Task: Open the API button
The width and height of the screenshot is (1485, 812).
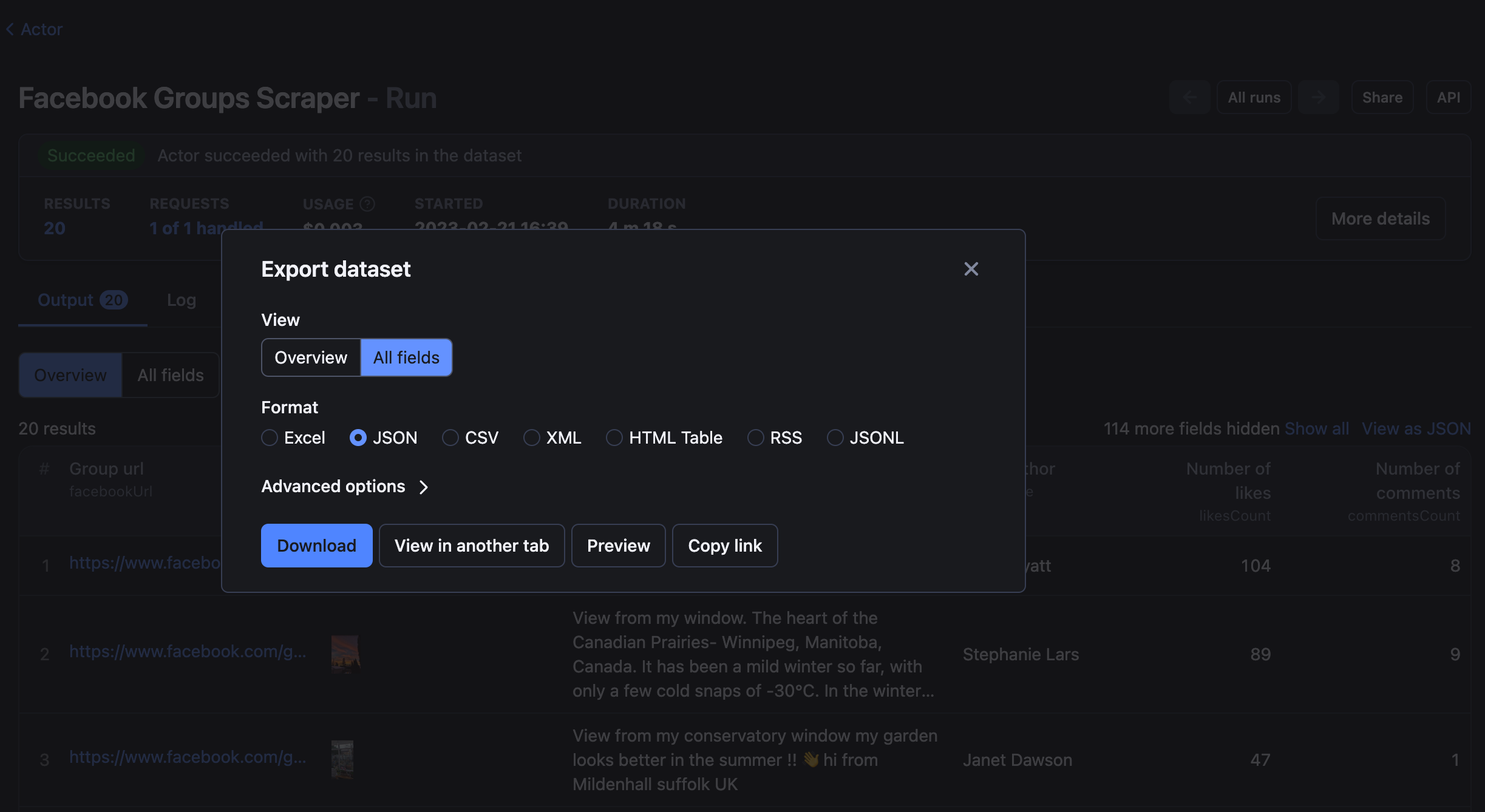Action: (x=1449, y=97)
